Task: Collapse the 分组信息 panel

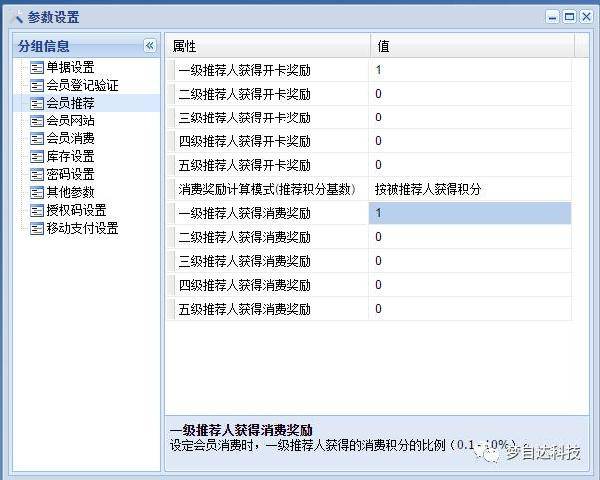Action: coord(150,46)
